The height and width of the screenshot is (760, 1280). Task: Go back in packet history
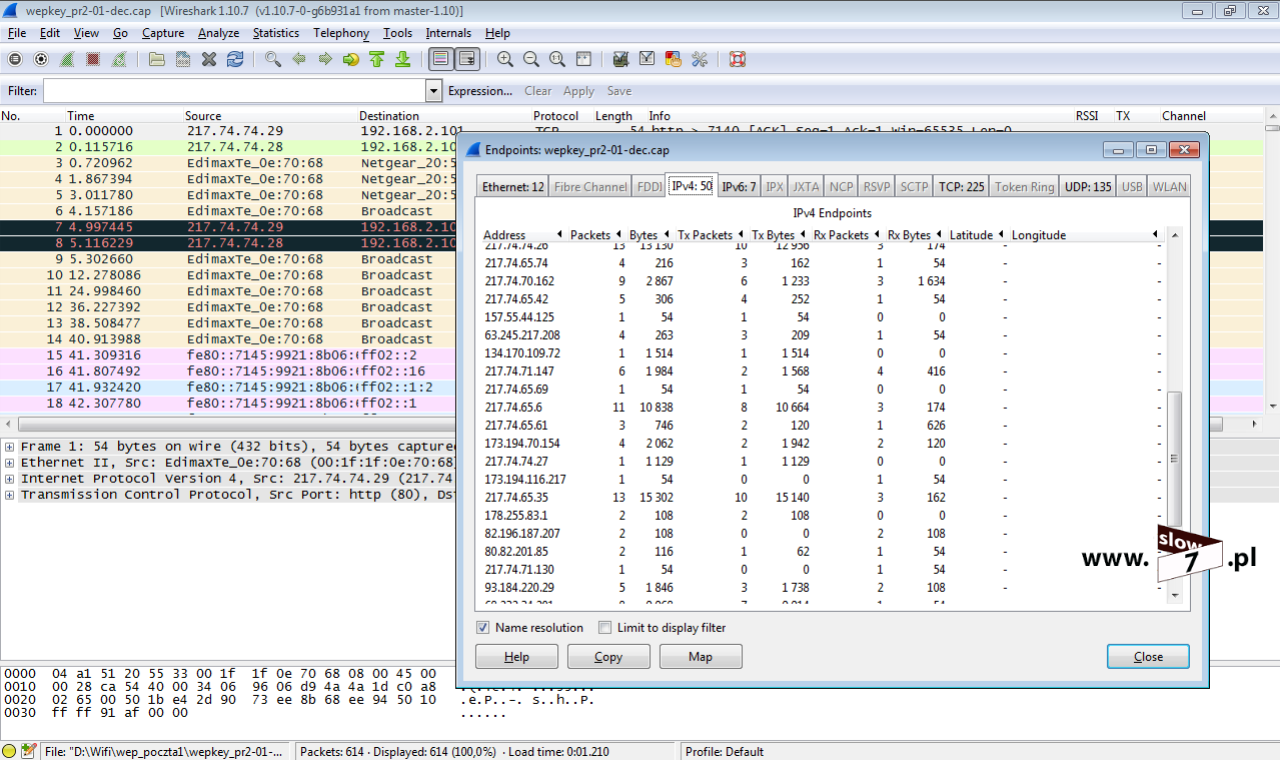pyautogui.click(x=299, y=59)
